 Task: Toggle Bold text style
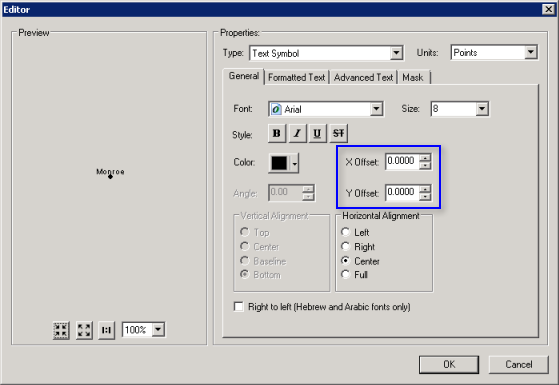coord(277,133)
